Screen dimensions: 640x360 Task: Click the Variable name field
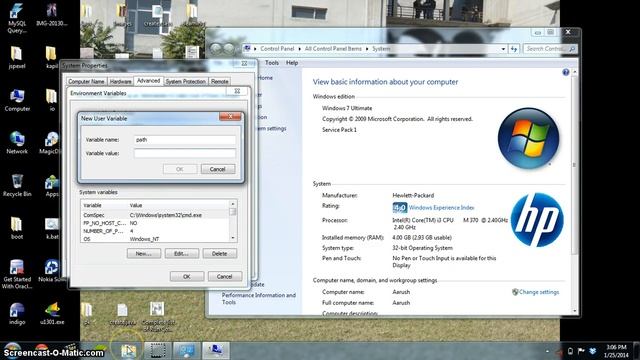tap(185, 140)
